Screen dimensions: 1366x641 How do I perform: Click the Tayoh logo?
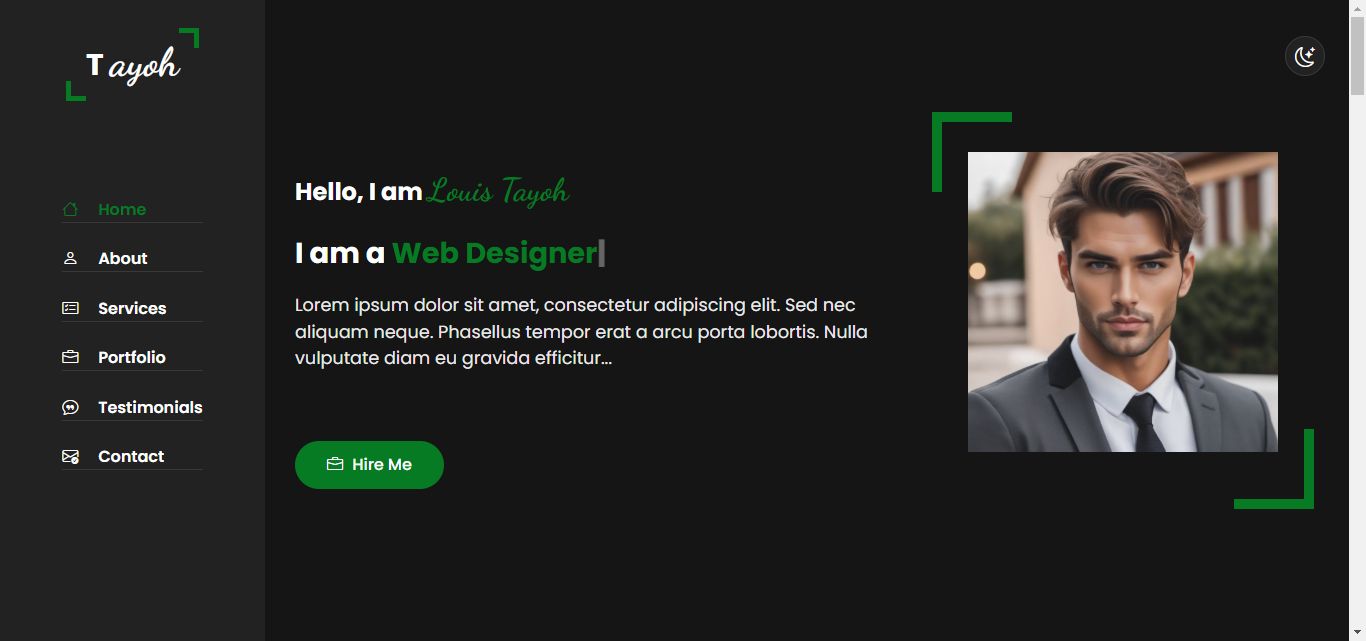pos(132,65)
